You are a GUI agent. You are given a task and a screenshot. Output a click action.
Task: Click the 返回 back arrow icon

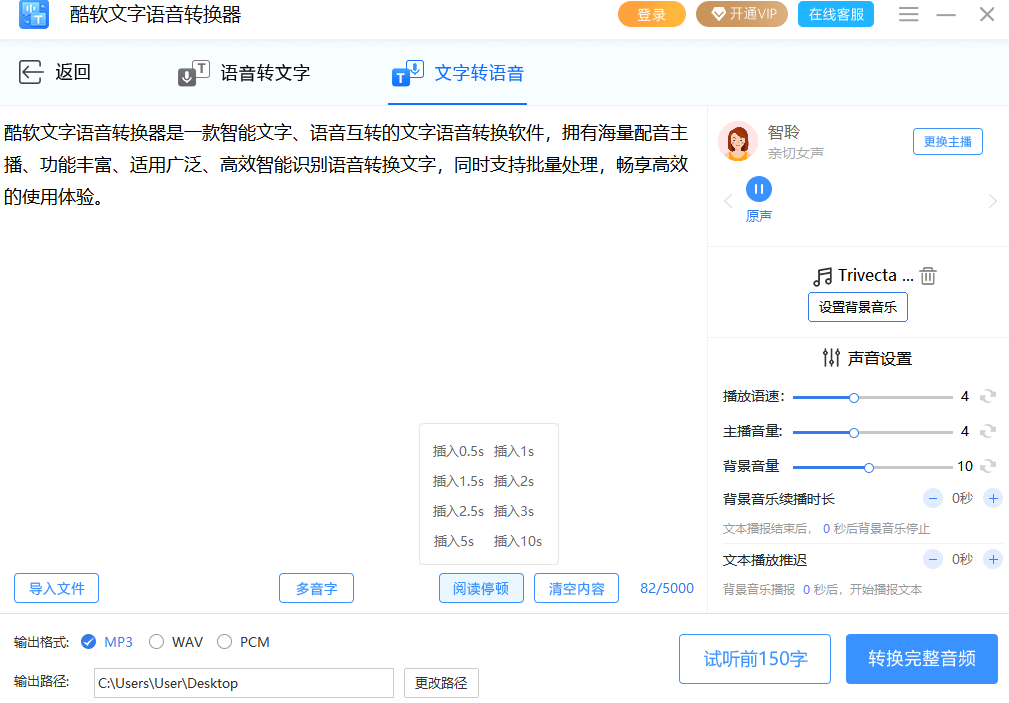[x=31, y=71]
